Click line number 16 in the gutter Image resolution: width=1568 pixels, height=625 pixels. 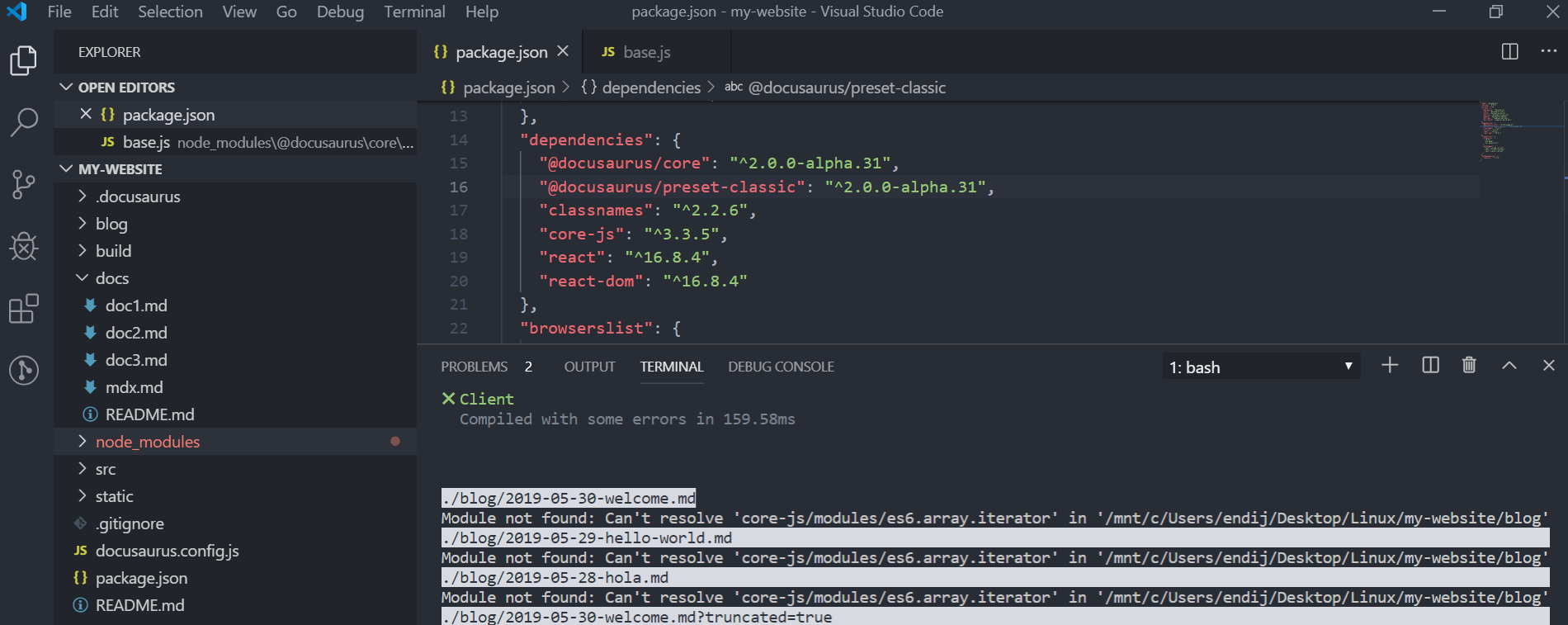[459, 187]
